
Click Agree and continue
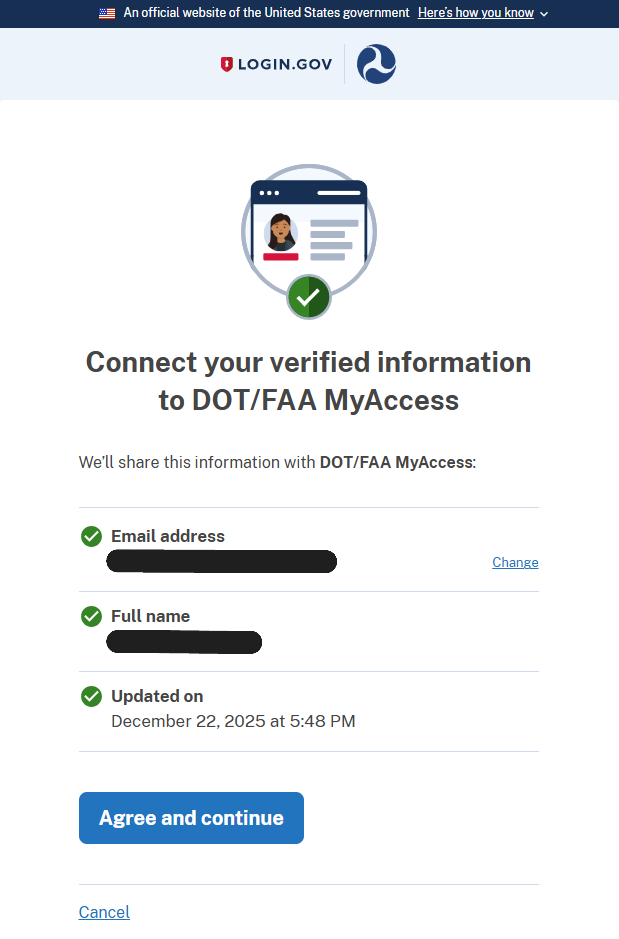tap(191, 817)
